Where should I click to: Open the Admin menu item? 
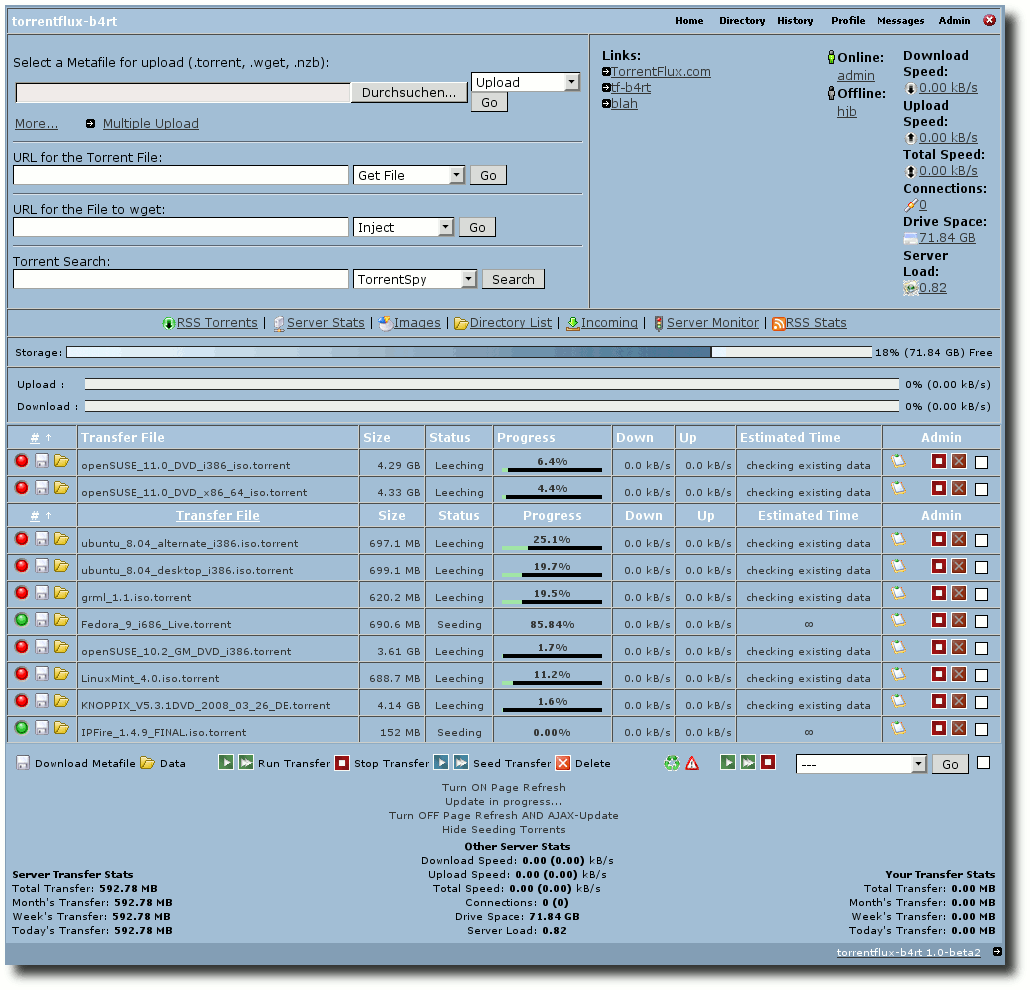click(954, 20)
